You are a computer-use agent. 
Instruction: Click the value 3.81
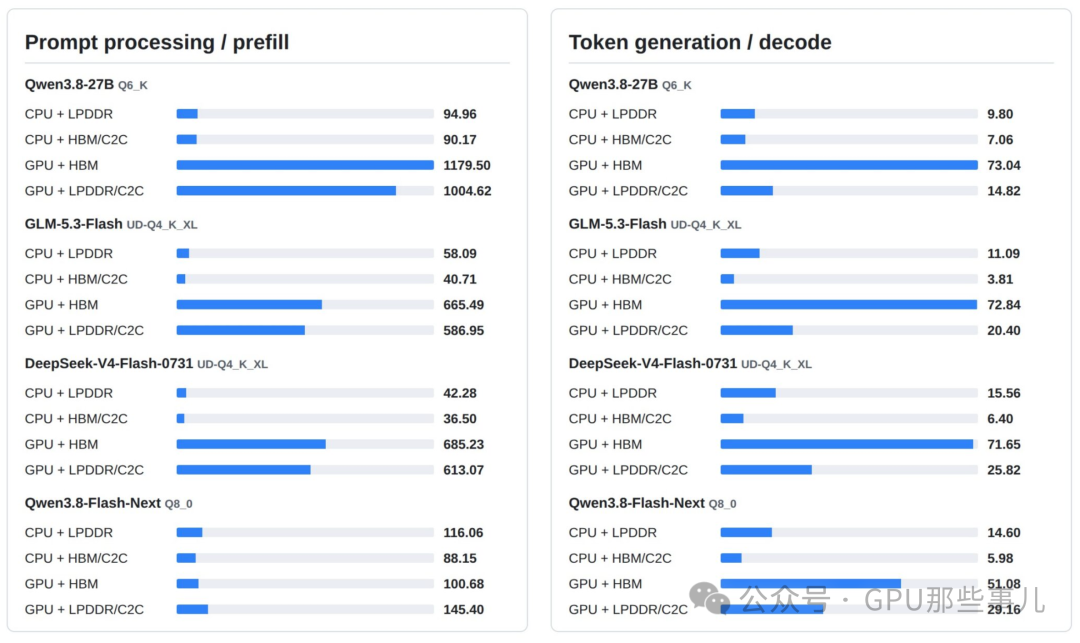click(x=1000, y=280)
